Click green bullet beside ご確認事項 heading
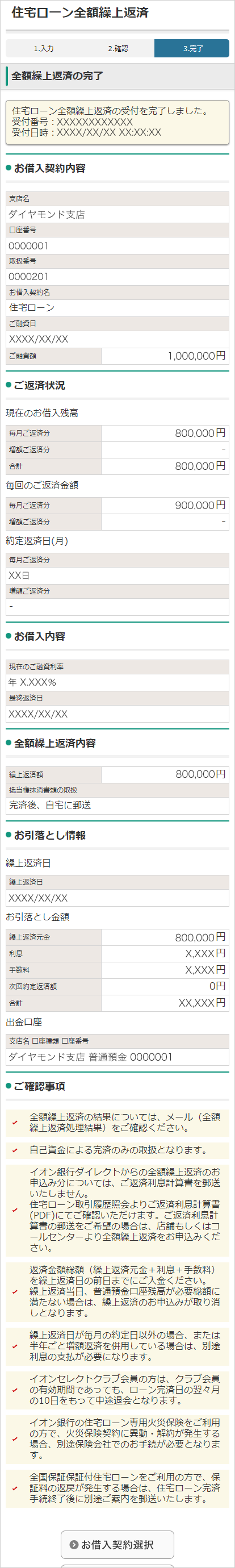Image resolution: width=235 pixels, height=1568 pixels. [9, 1086]
